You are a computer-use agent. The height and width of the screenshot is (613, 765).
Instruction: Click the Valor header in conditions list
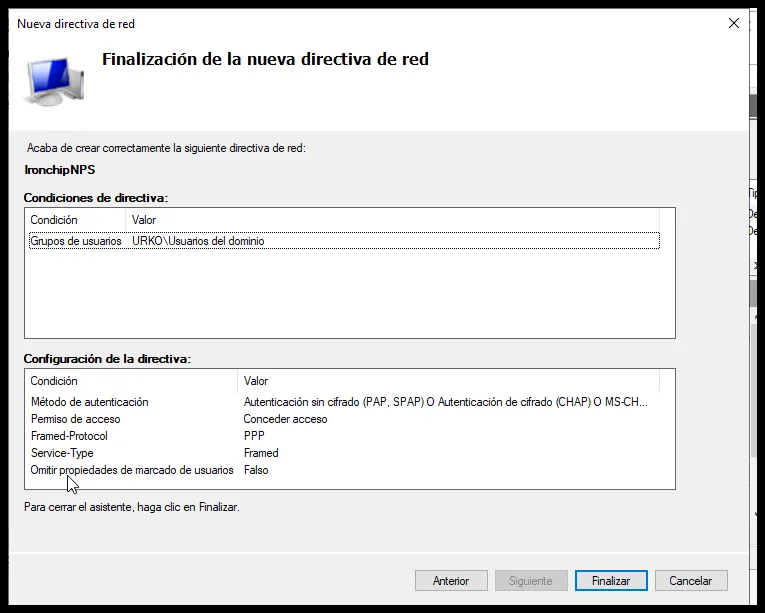tap(392, 220)
